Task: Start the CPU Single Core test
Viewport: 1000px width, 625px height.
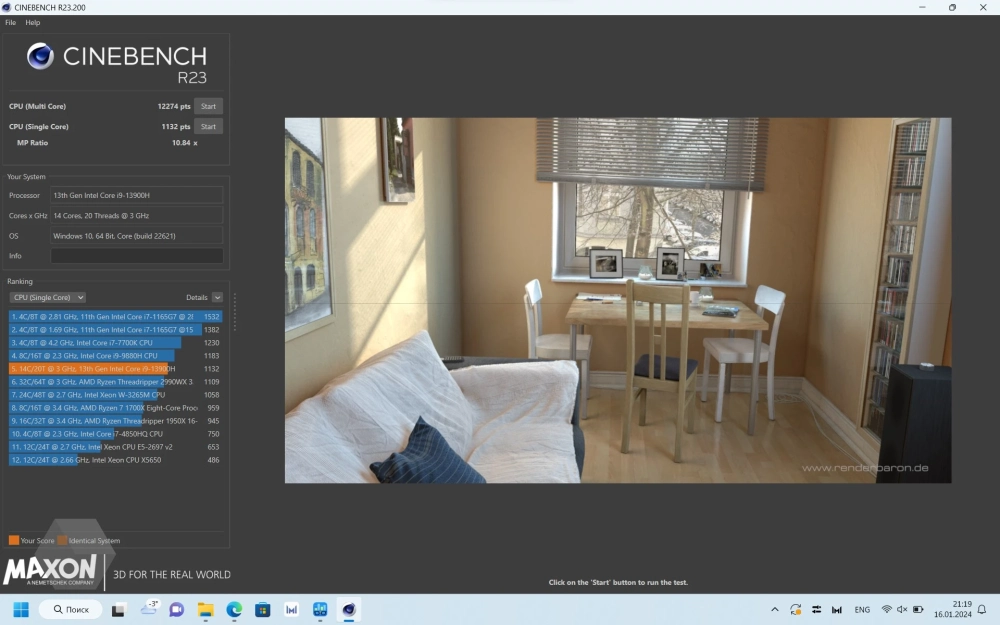Action: tap(208, 127)
